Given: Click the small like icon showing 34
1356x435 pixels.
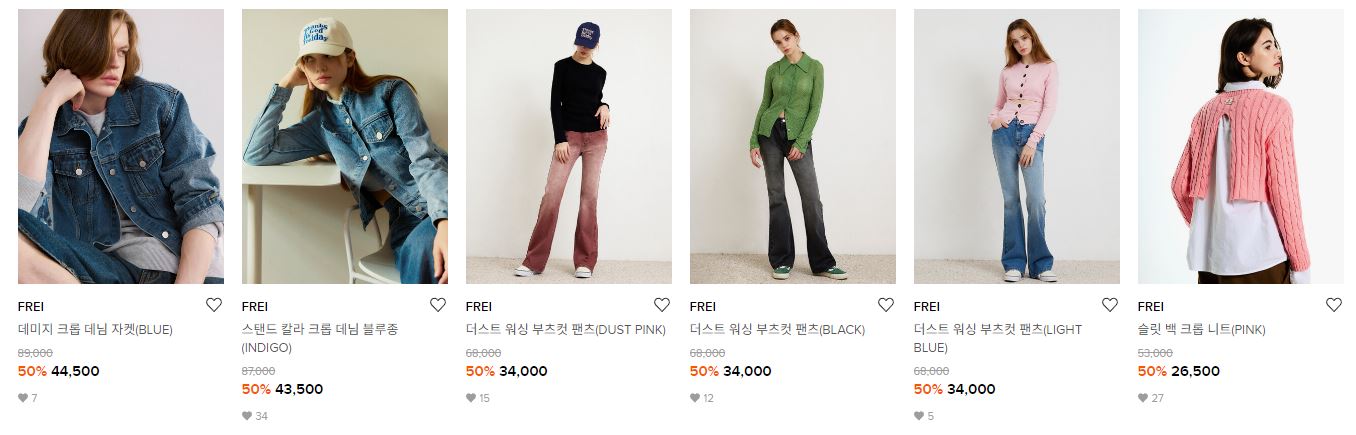Looking at the screenshot, I should coord(247,416).
